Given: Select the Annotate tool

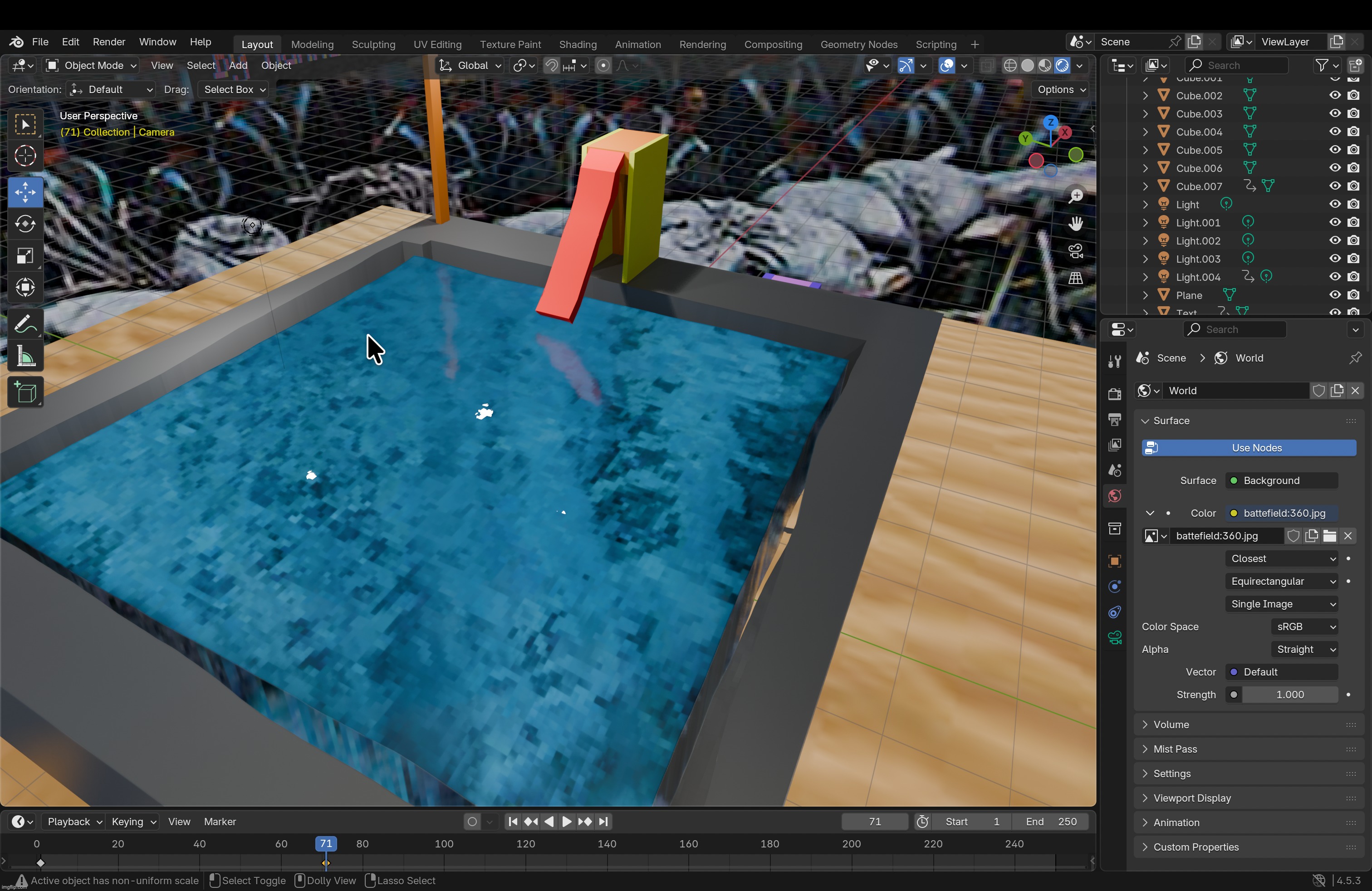Looking at the screenshot, I should click(x=26, y=323).
